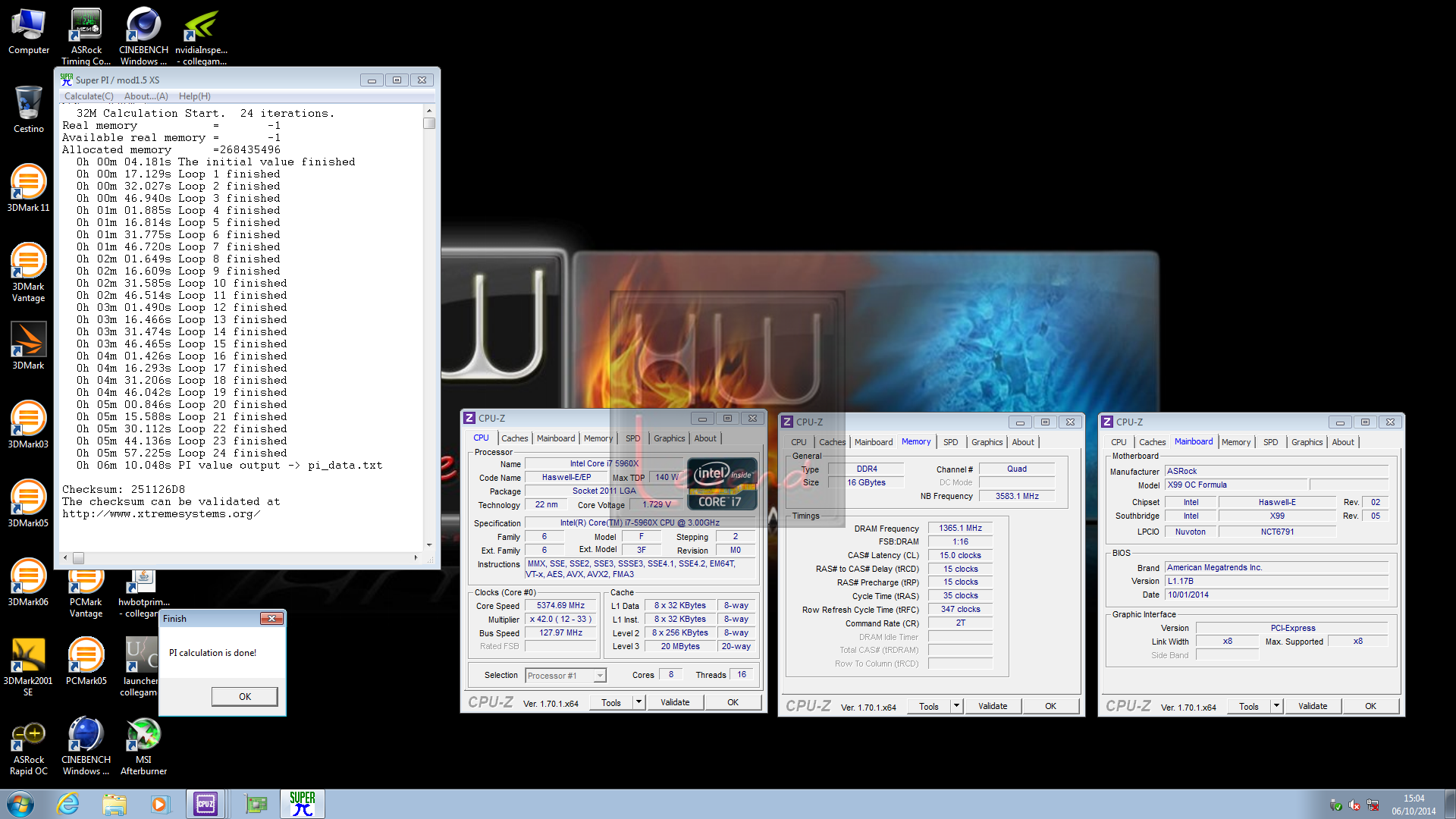Open CPU tab in Memory CPU-Z window

tap(799, 442)
